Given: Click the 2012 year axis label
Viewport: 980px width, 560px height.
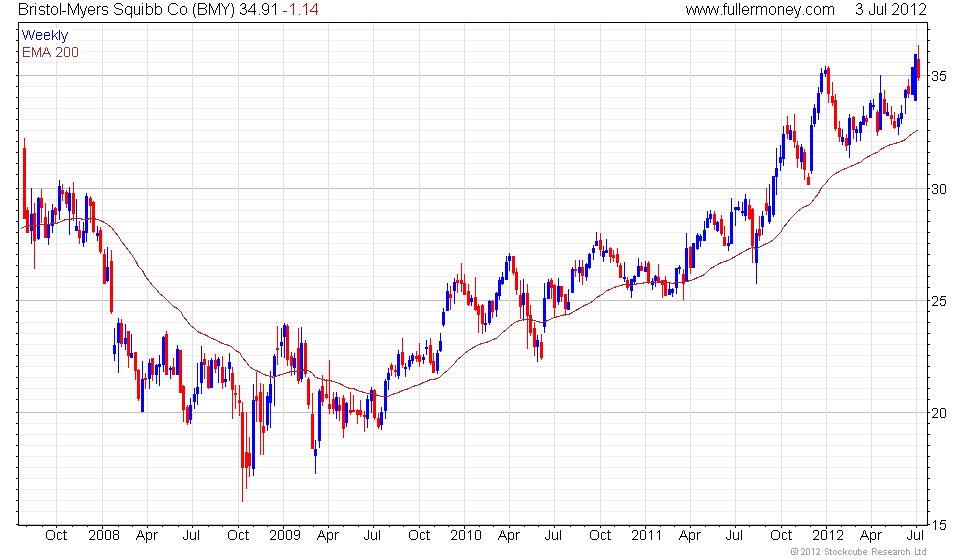Looking at the screenshot, I should point(828,536).
